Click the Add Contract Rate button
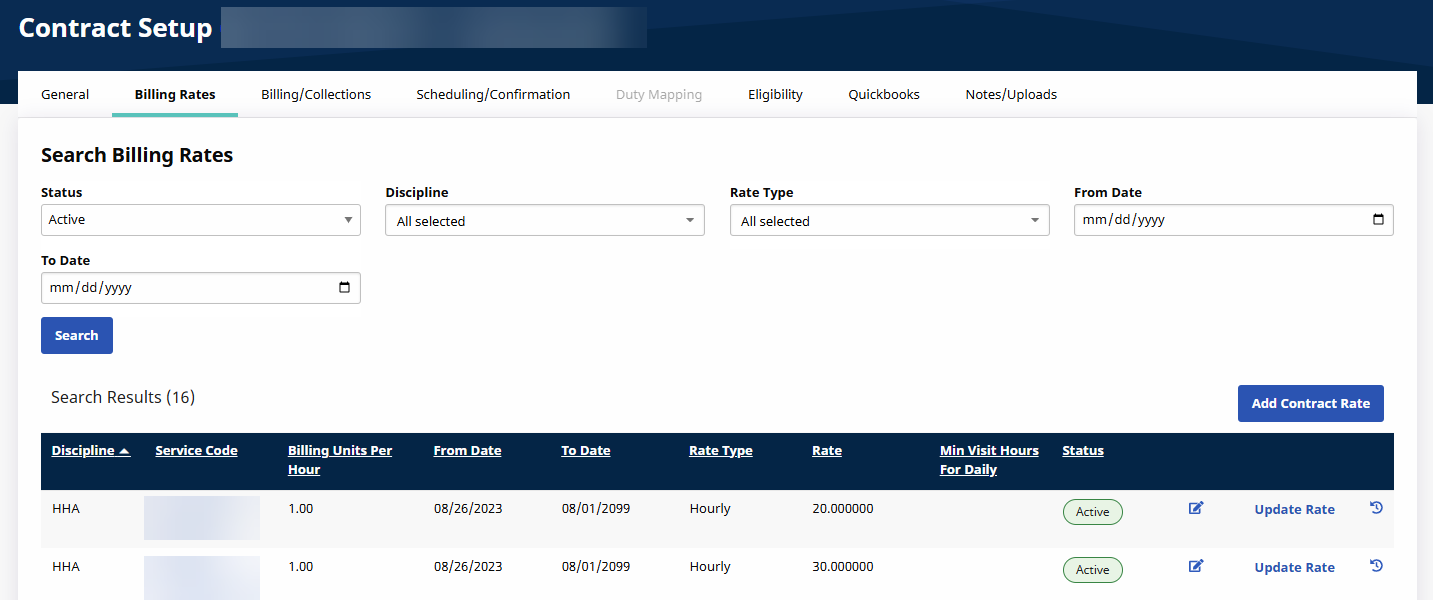The height and width of the screenshot is (600, 1433). coord(1310,403)
